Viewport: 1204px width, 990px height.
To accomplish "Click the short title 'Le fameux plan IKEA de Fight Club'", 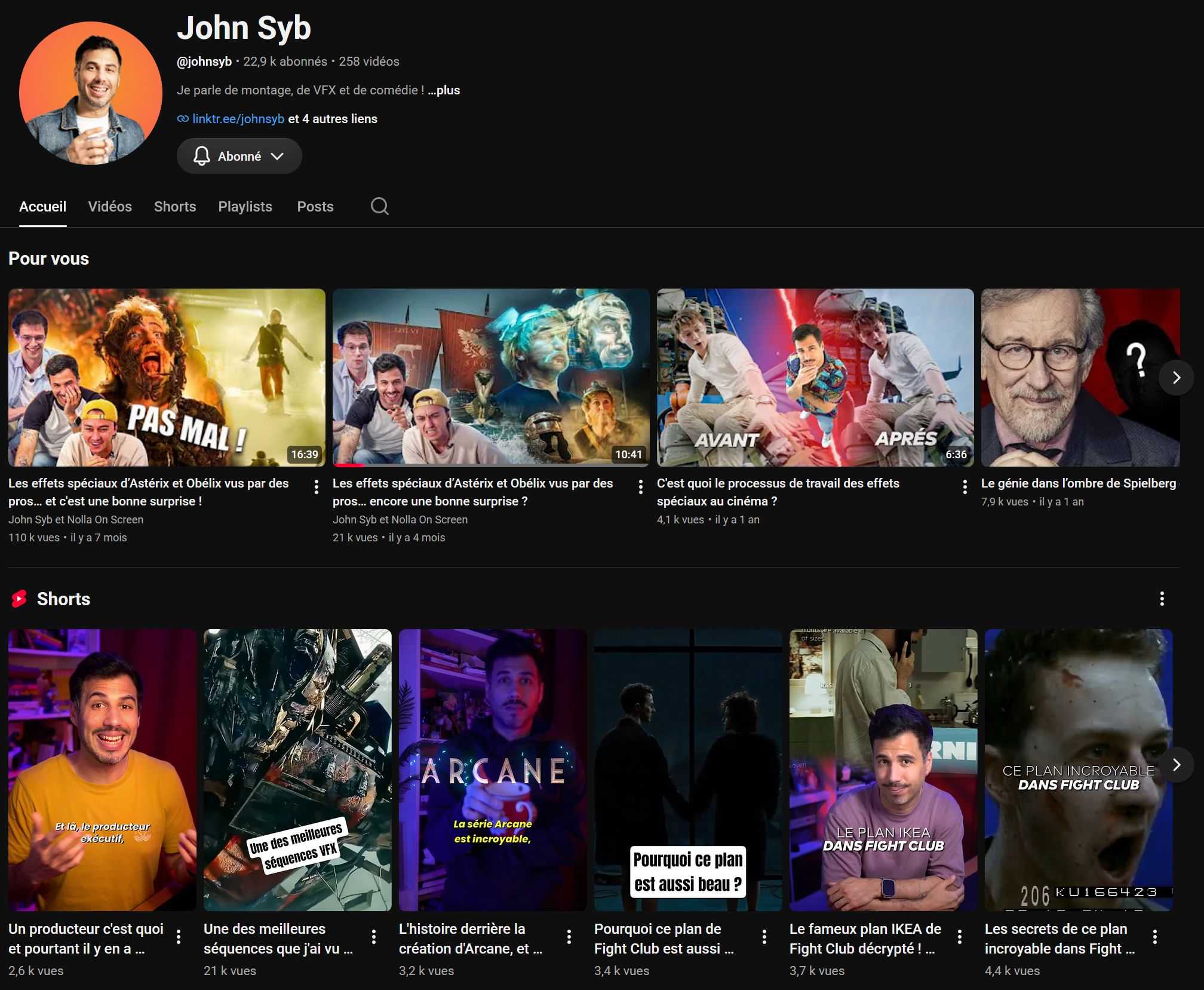I will point(865,939).
